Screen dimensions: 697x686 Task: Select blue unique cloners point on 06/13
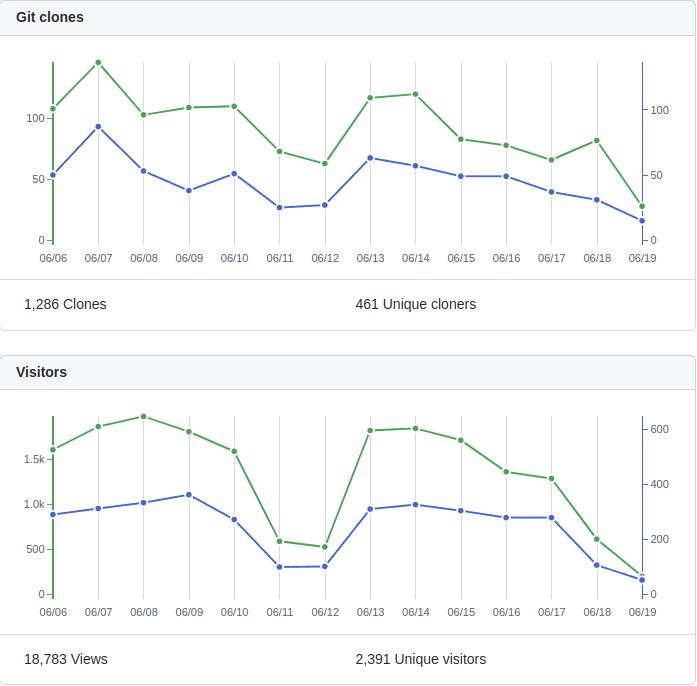point(370,158)
